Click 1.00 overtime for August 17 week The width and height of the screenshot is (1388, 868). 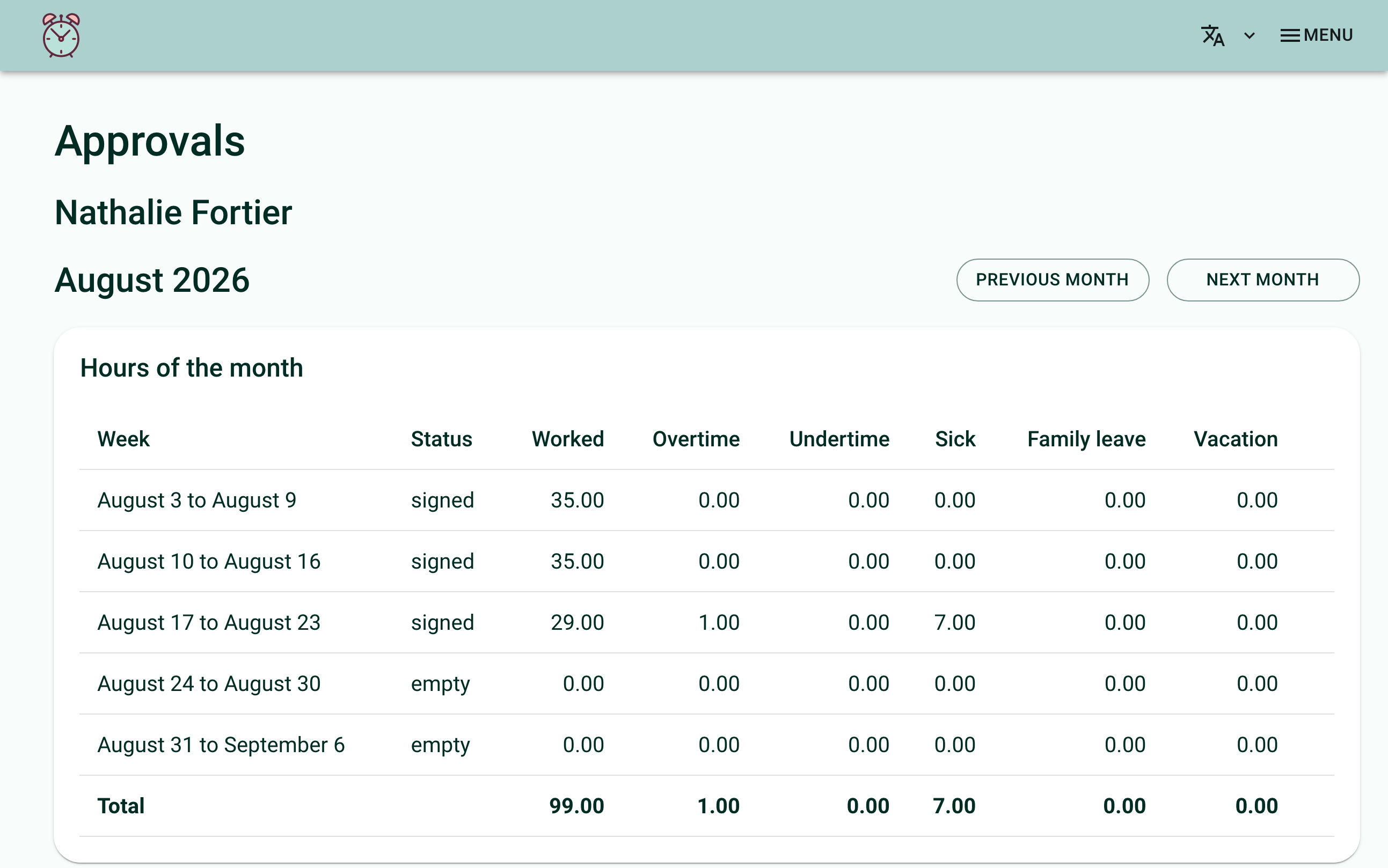click(719, 623)
